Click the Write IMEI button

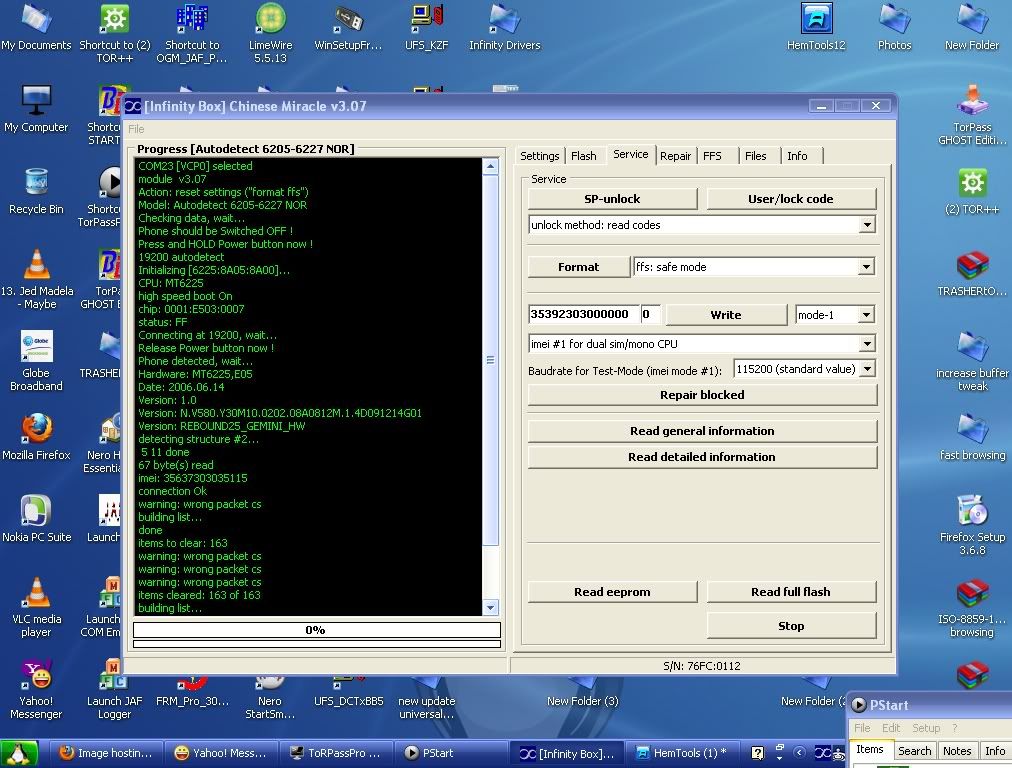726,315
